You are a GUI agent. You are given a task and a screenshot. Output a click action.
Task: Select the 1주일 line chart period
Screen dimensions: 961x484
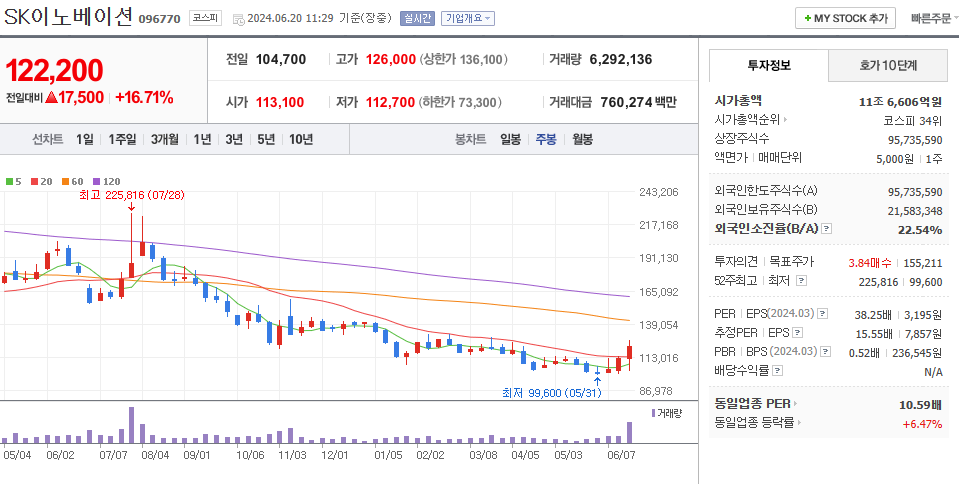[x=122, y=139]
